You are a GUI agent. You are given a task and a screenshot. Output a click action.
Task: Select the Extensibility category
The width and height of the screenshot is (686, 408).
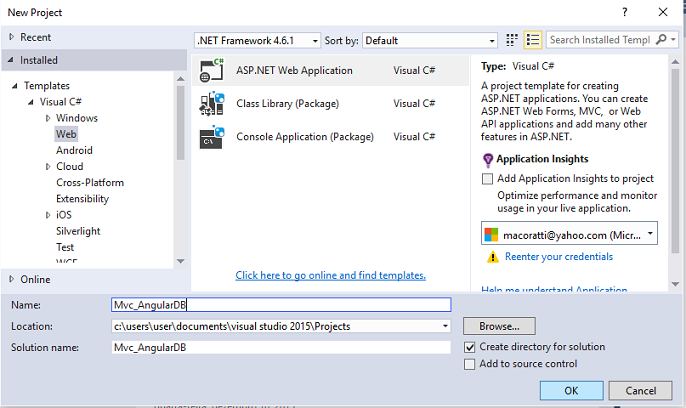pos(82,199)
